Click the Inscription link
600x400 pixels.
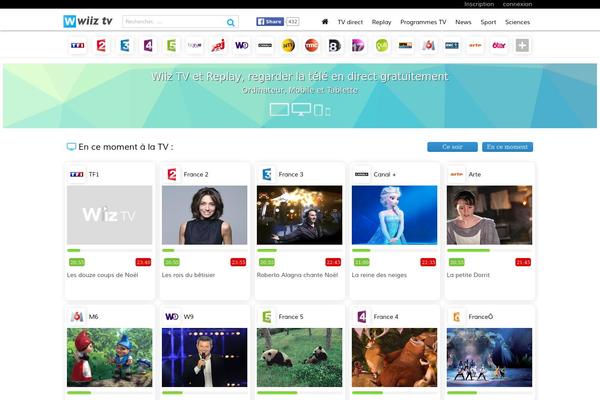(x=479, y=4)
